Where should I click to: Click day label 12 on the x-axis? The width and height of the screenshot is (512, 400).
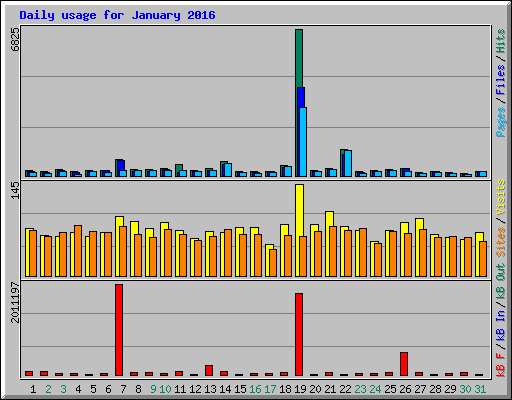pyautogui.click(x=195, y=389)
